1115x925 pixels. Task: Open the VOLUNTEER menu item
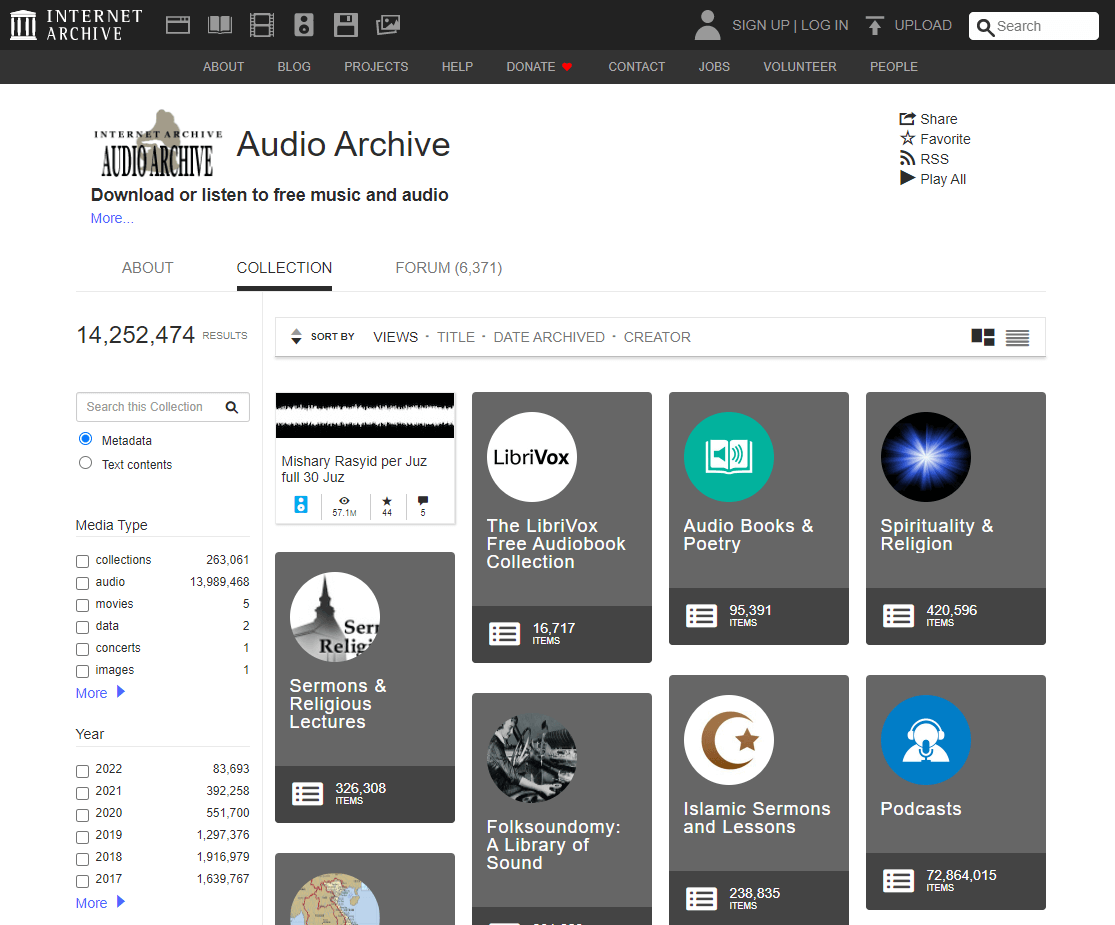[800, 67]
